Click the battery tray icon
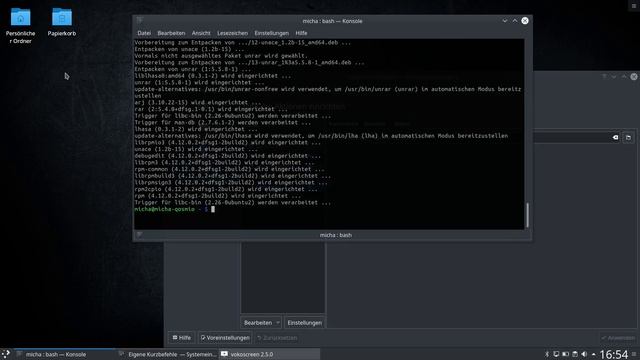This screenshot has width=640, height=360. [x=565, y=354]
